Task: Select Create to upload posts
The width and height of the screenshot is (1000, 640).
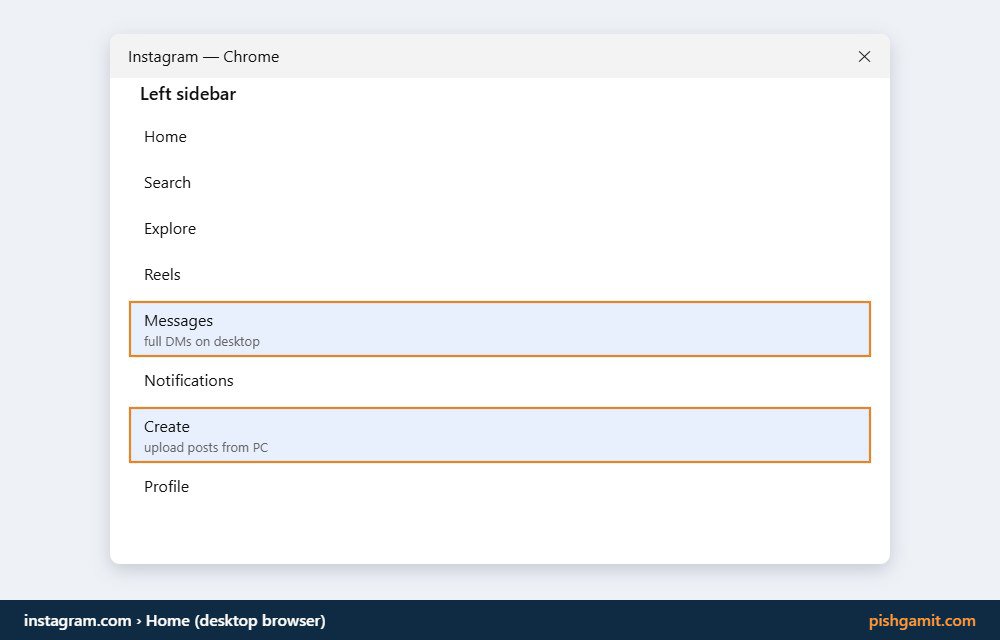Action: [499, 435]
